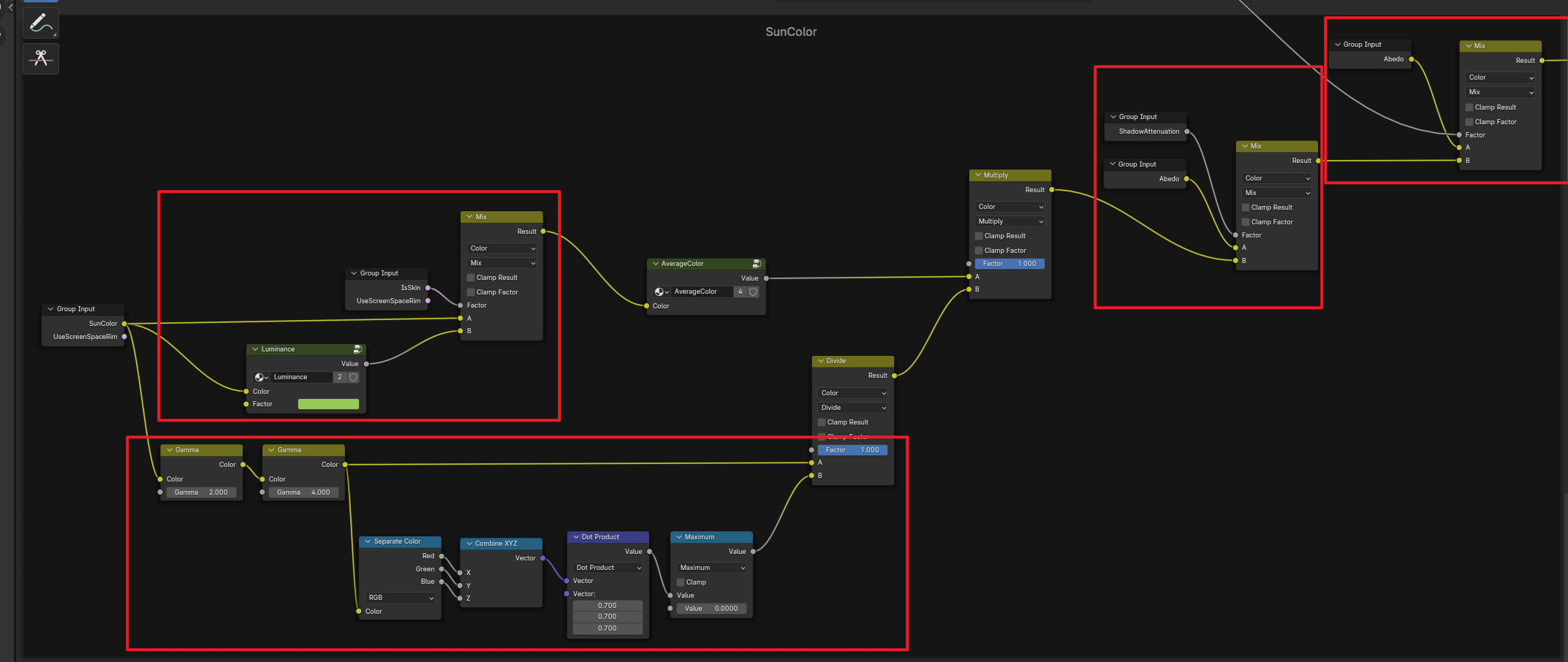Toggle fake user shield on AverageColor node
The width and height of the screenshot is (1568, 662).
753,292
